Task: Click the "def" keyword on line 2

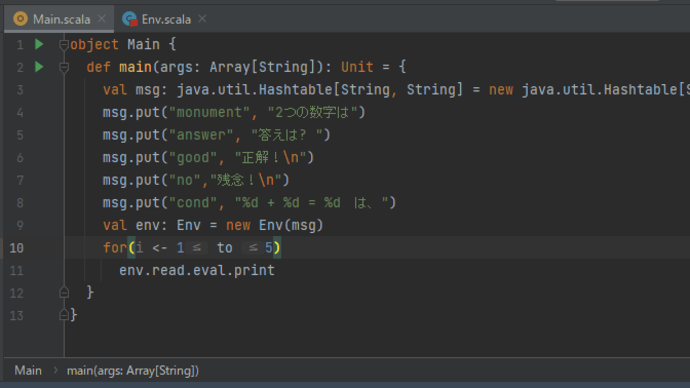Action: coord(99,67)
